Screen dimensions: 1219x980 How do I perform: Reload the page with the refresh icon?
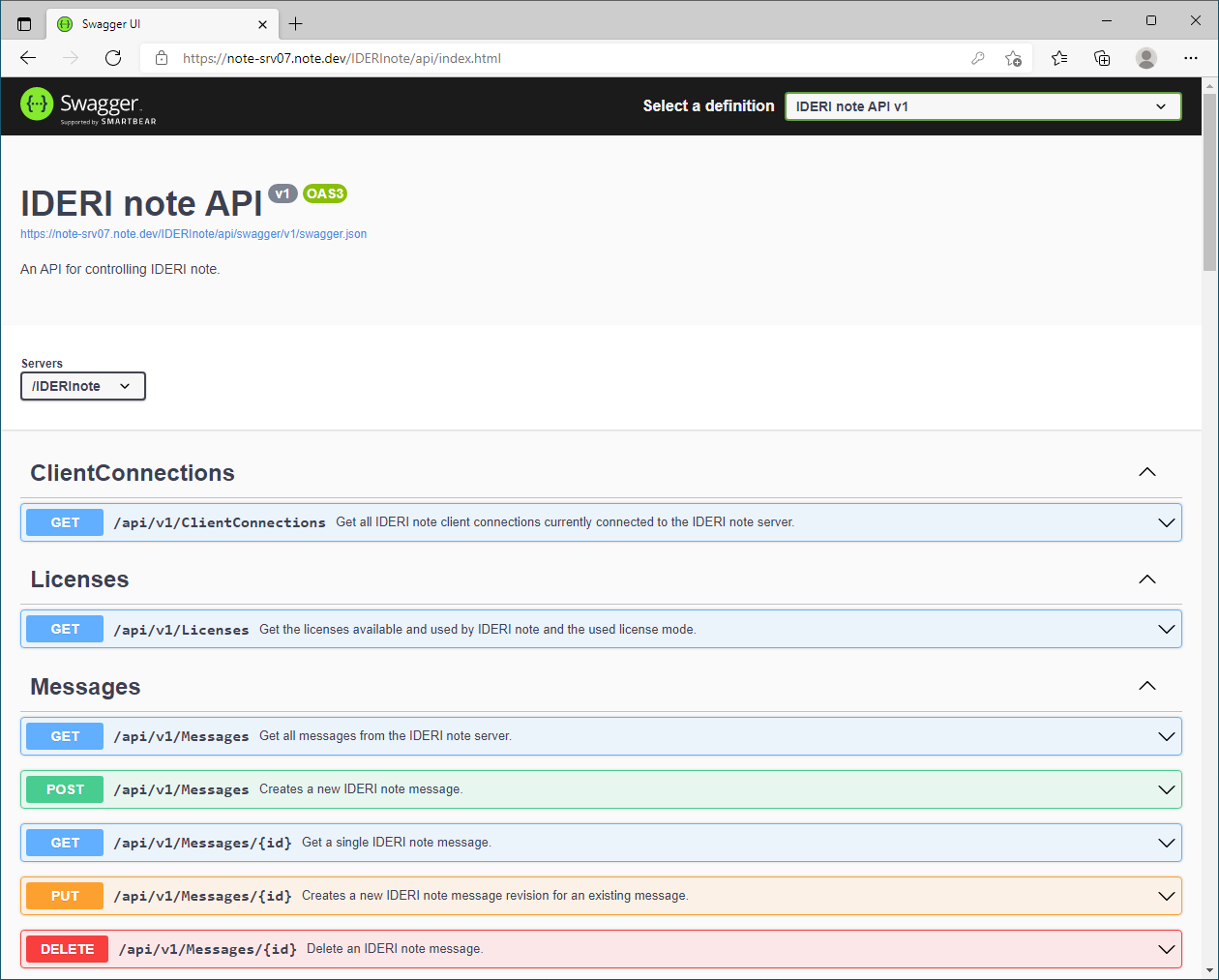[x=113, y=58]
